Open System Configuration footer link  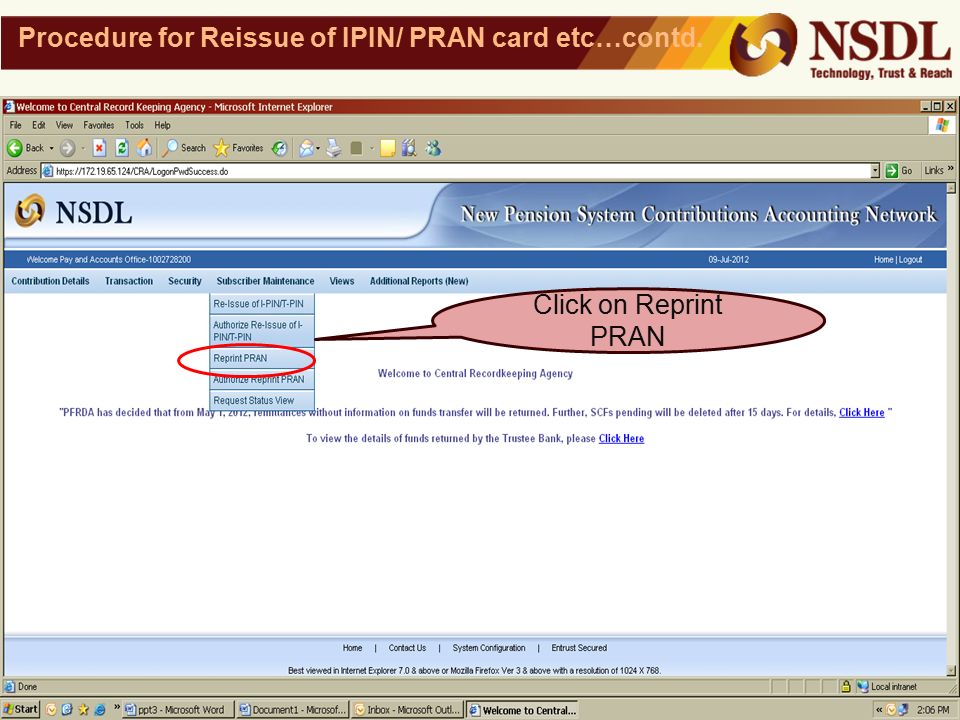(x=489, y=648)
